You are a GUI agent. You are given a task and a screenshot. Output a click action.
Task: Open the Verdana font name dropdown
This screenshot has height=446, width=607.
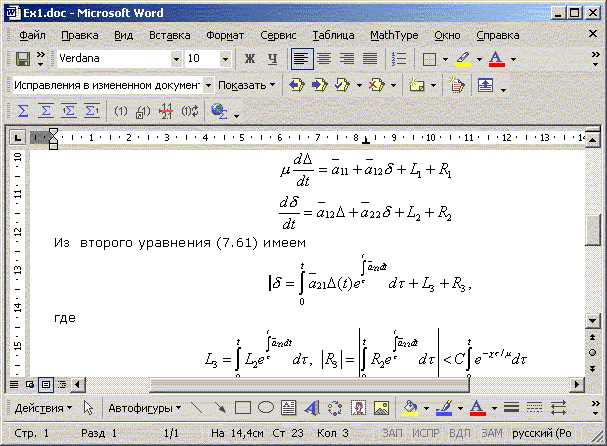(176, 59)
